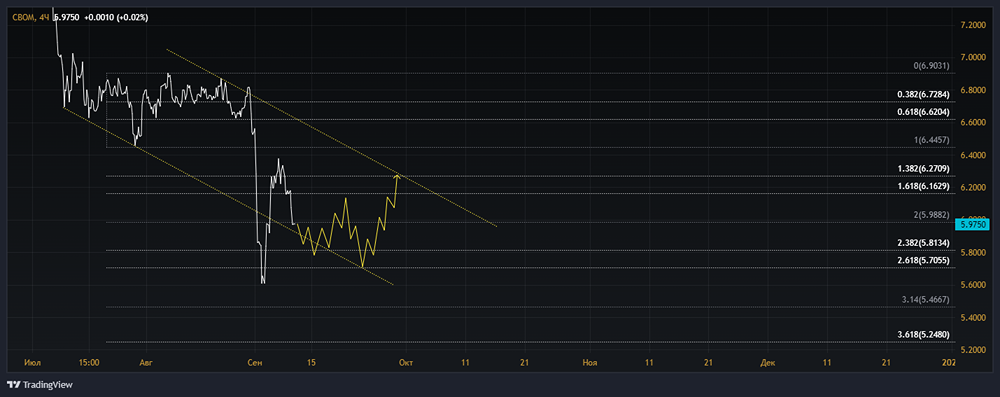1000x397 pixels.
Task: Click the Дек label on time axis
Action: [x=768, y=363]
